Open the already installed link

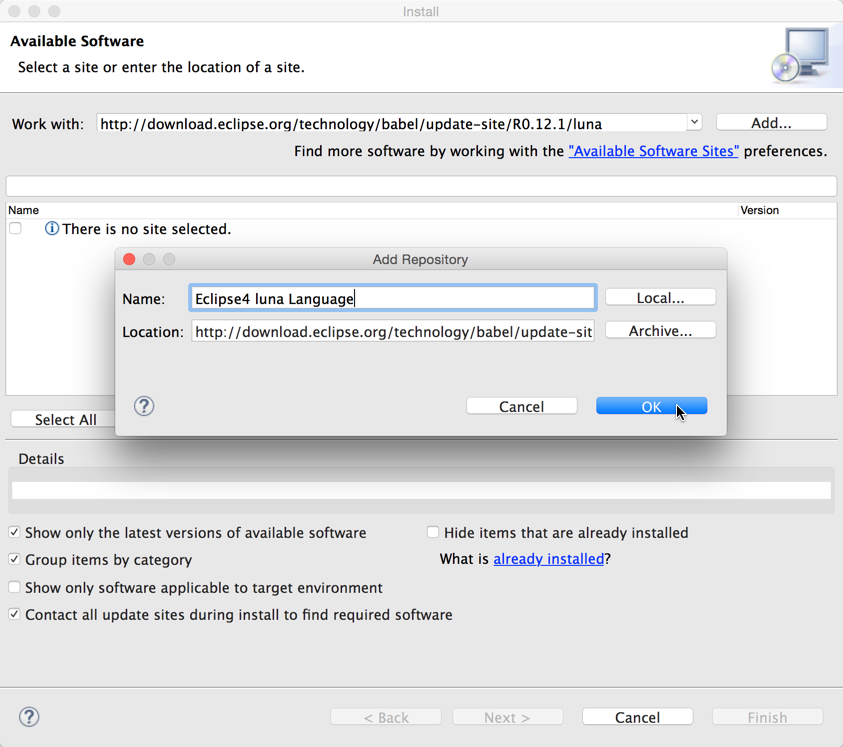(548, 559)
